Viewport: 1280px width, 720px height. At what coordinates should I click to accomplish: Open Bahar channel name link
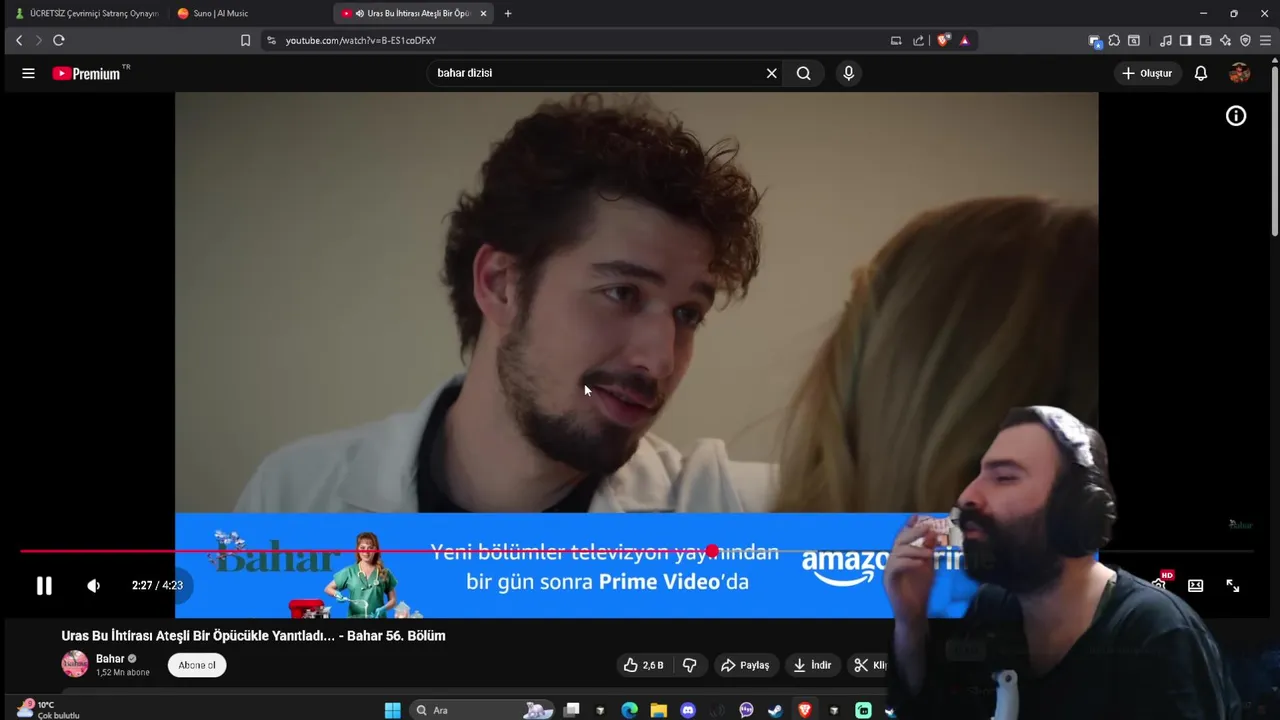coord(110,659)
